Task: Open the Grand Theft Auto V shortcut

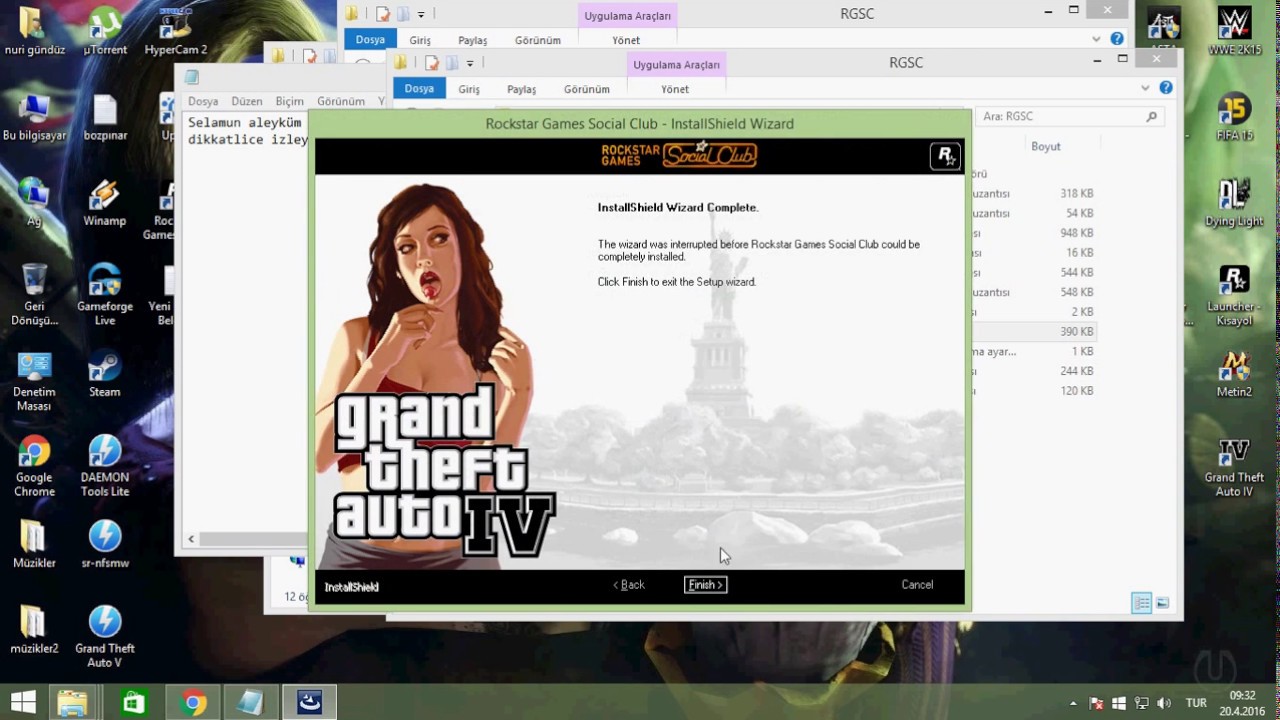Action: (104, 637)
